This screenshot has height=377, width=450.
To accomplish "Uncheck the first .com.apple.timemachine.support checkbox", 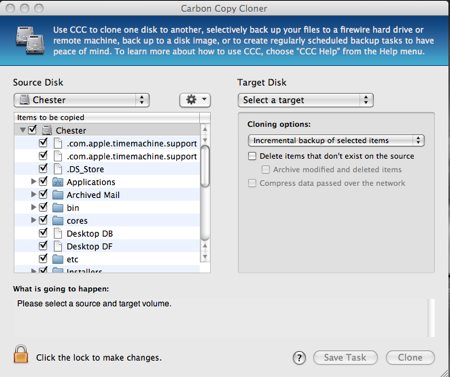I will point(43,142).
